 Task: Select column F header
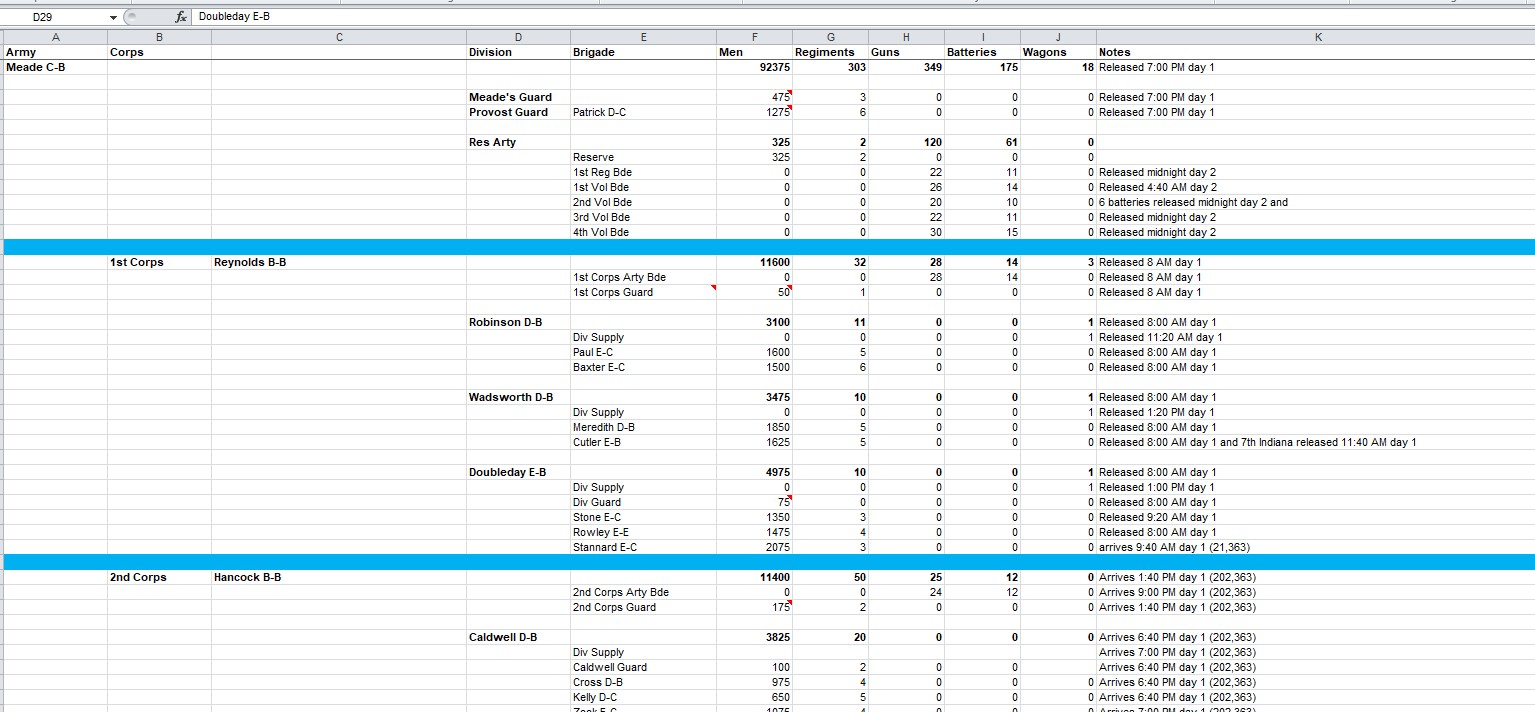[754, 37]
